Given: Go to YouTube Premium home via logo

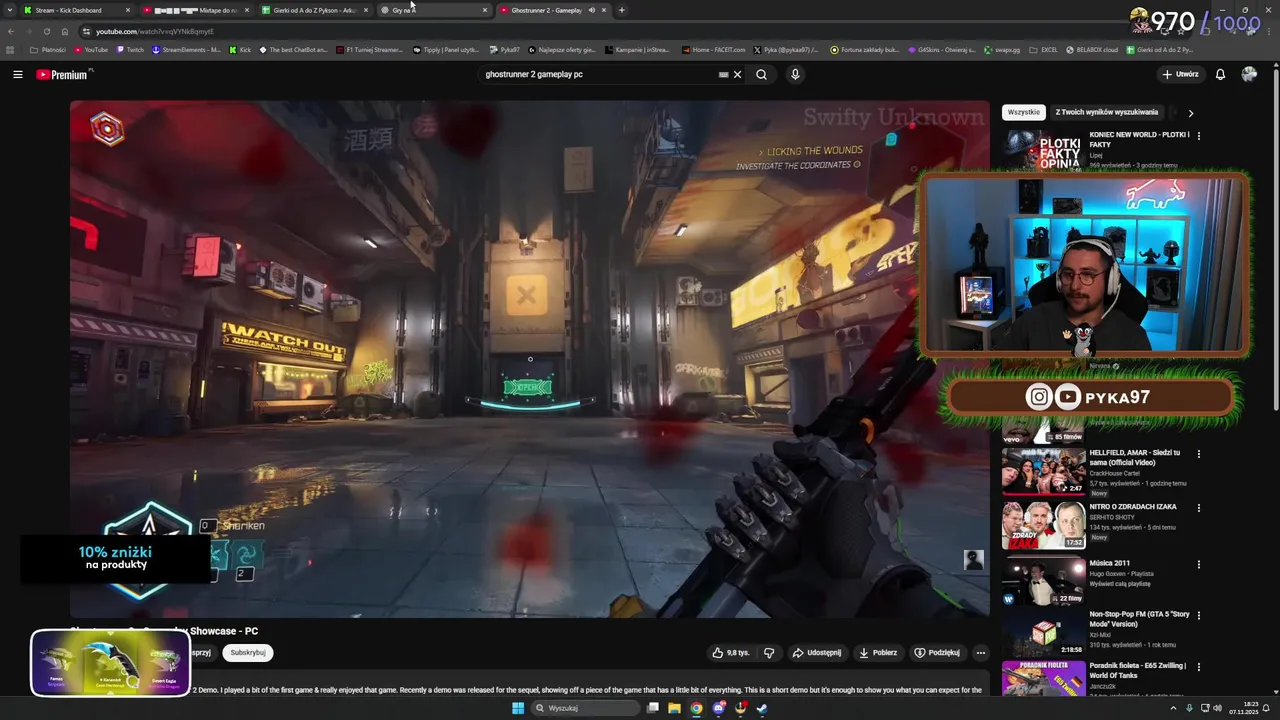Looking at the screenshot, I should click(x=64, y=74).
